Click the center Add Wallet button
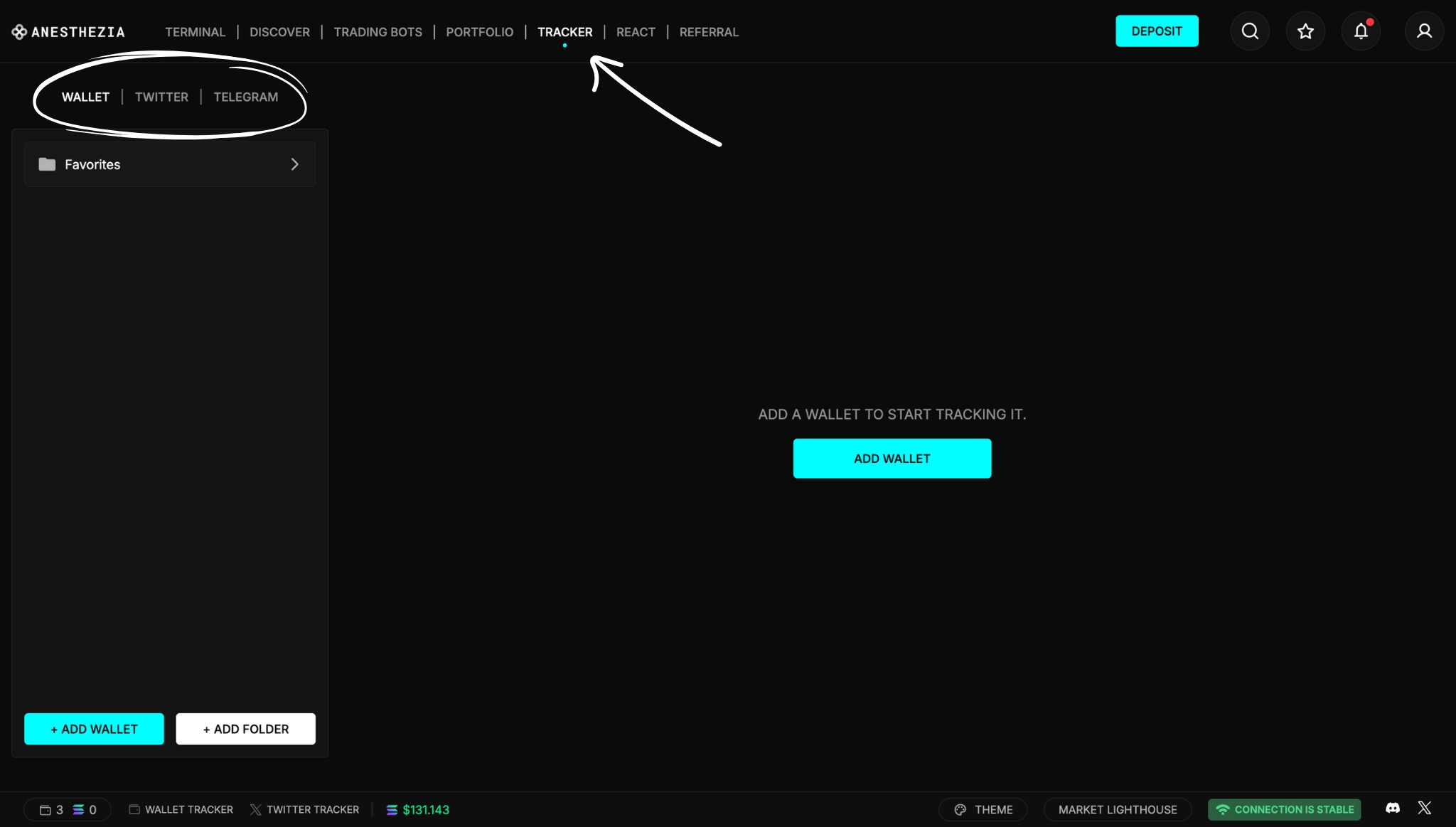1456x827 pixels. [x=892, y=459]
